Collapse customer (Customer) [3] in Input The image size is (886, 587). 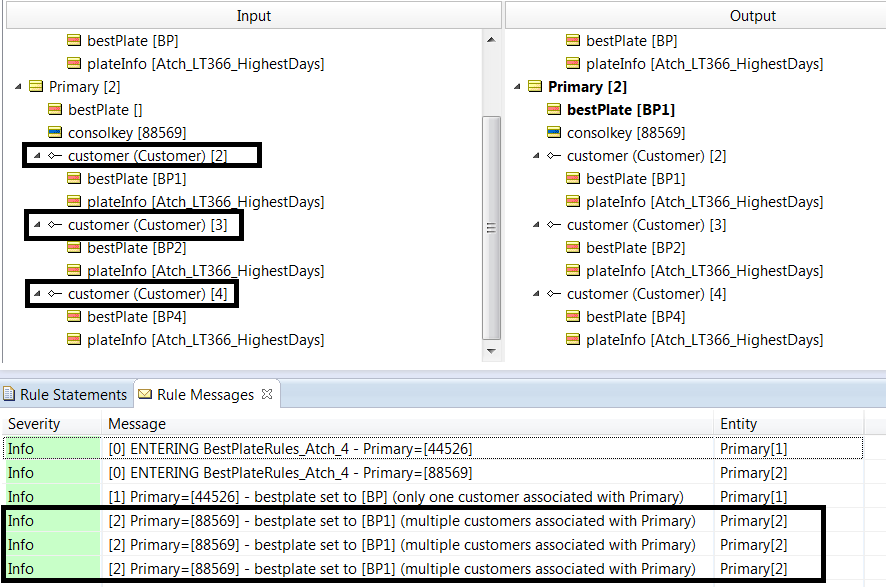click(37, 224)
